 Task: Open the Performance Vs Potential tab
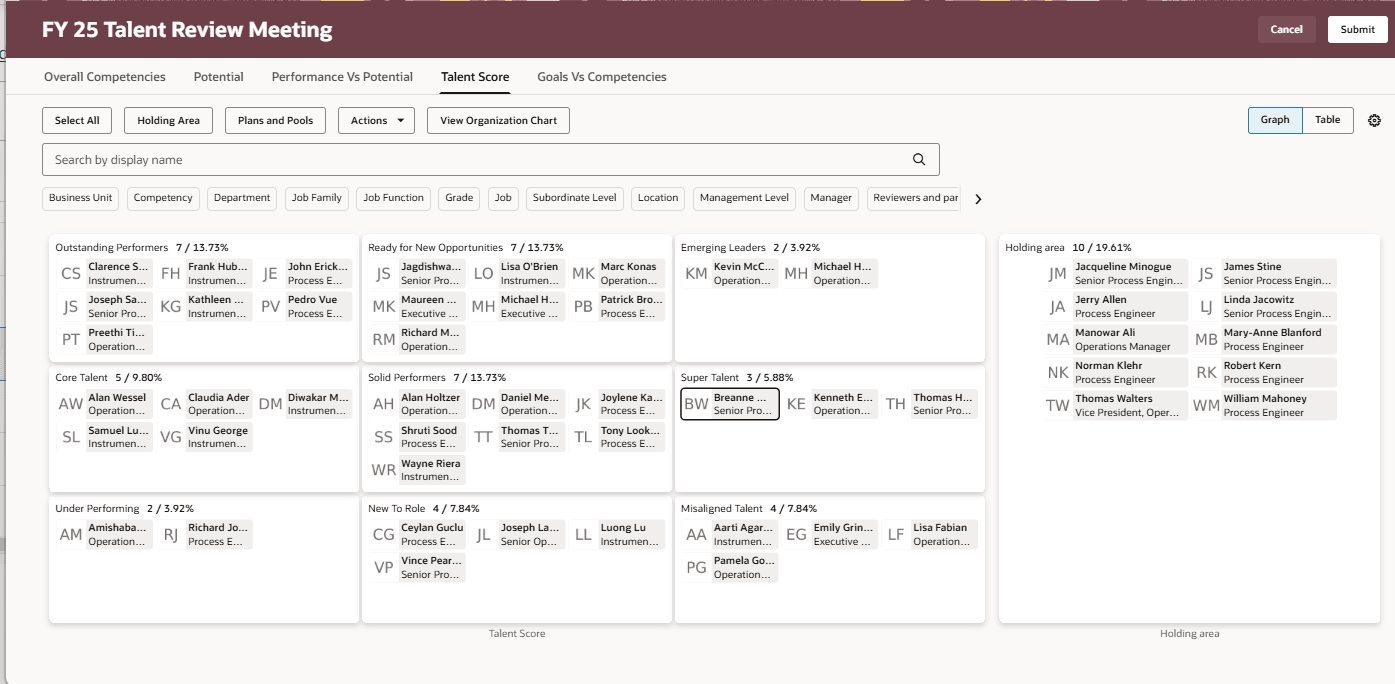pyautogui.click(x=342, y=77)
